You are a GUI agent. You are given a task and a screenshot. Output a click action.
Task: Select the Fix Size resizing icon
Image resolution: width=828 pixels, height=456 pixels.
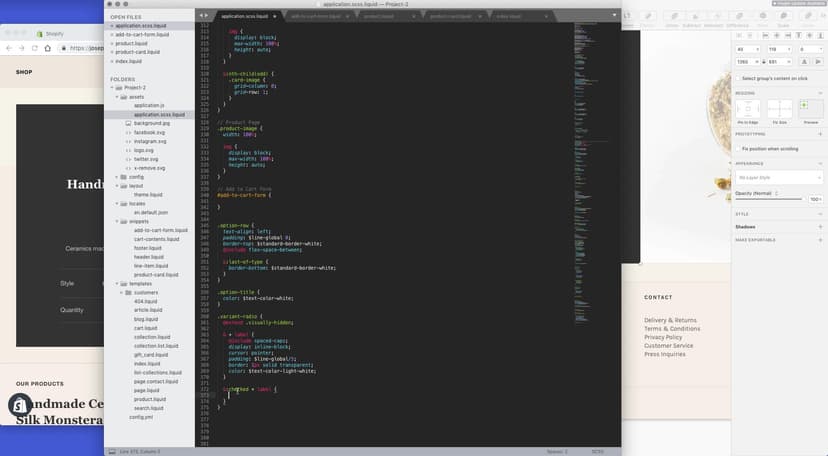coord(779,108)
